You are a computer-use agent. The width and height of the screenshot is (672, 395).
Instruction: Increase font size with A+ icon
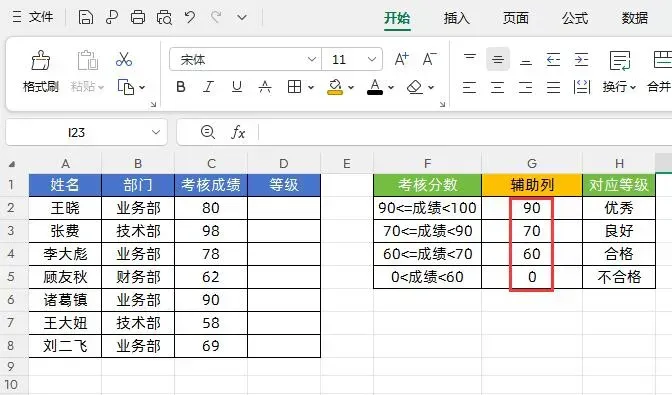click(x=401, y=59)
